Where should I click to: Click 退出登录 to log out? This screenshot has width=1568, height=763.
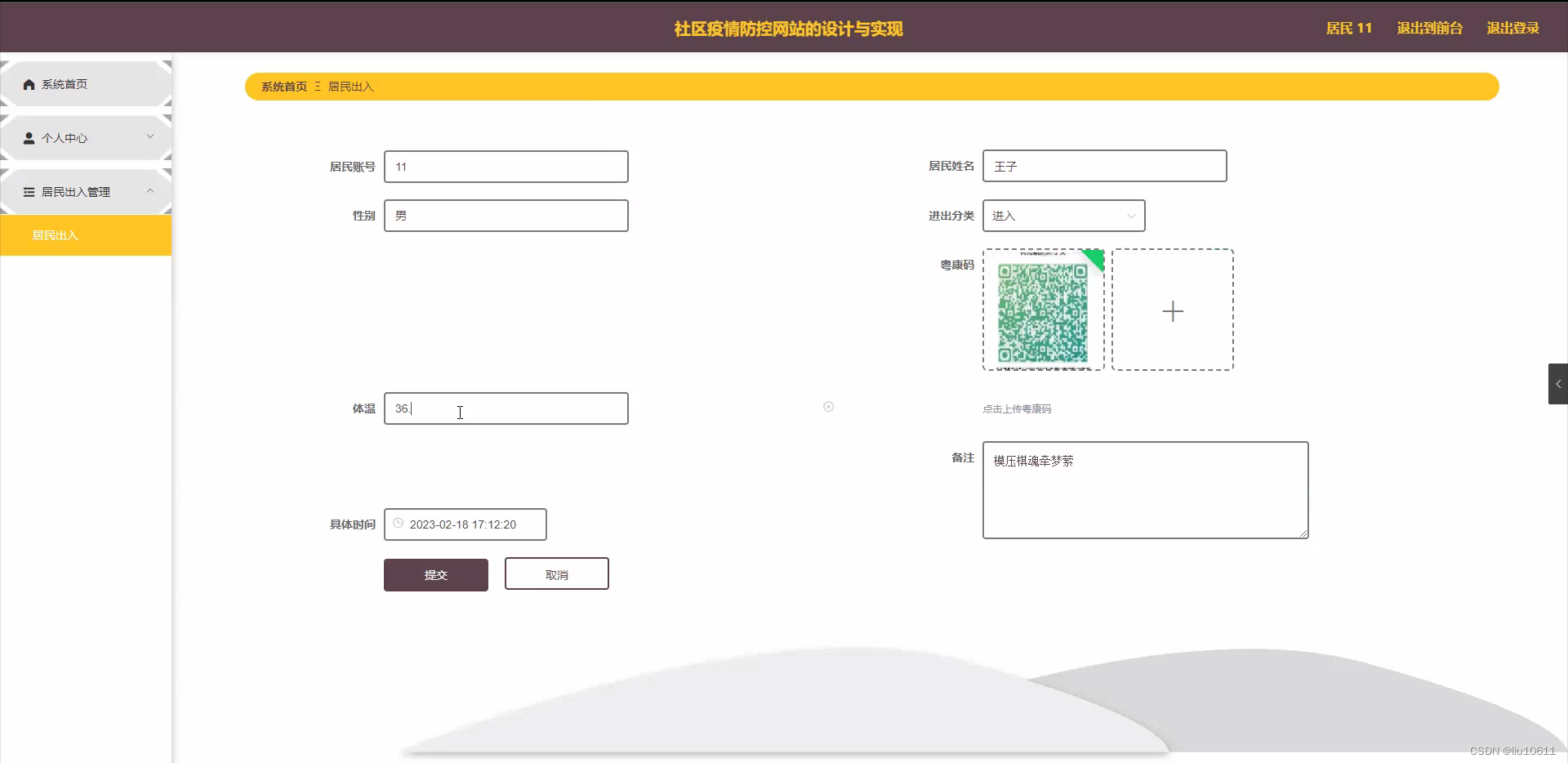pos(1512,28)
